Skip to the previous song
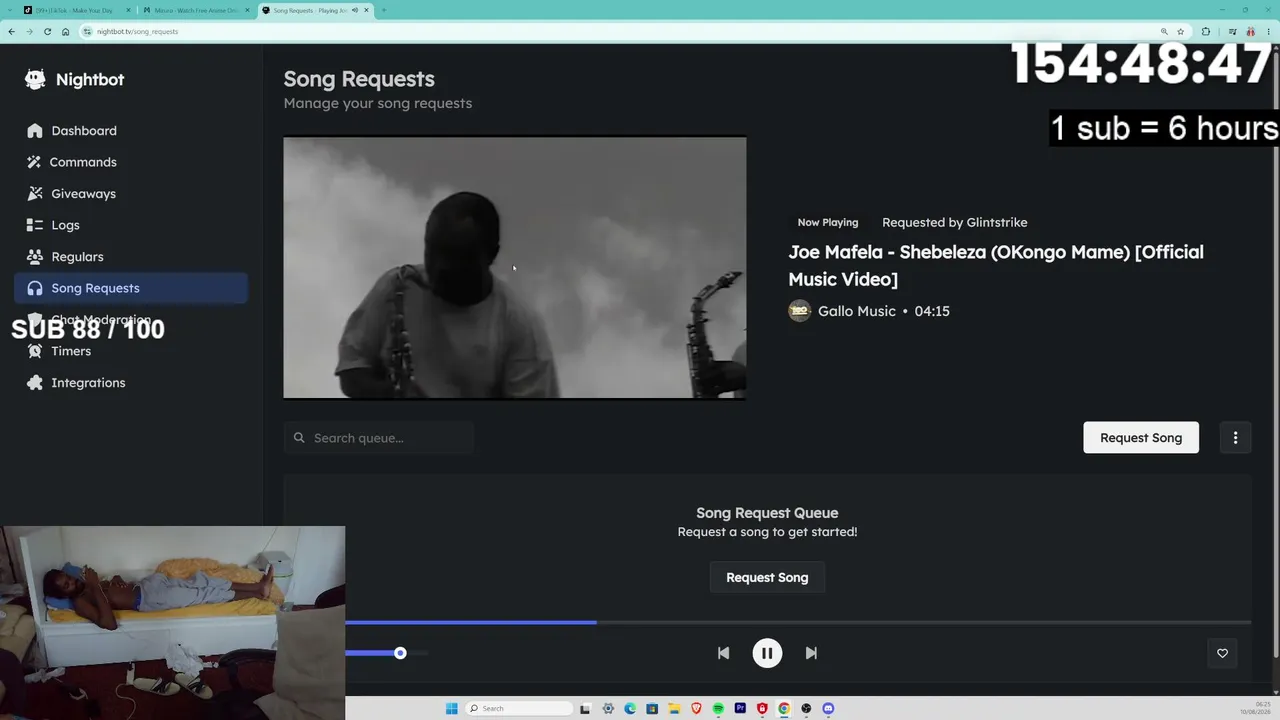The width and height of the screenshot is (1280, 720). (x=723, y=653)
